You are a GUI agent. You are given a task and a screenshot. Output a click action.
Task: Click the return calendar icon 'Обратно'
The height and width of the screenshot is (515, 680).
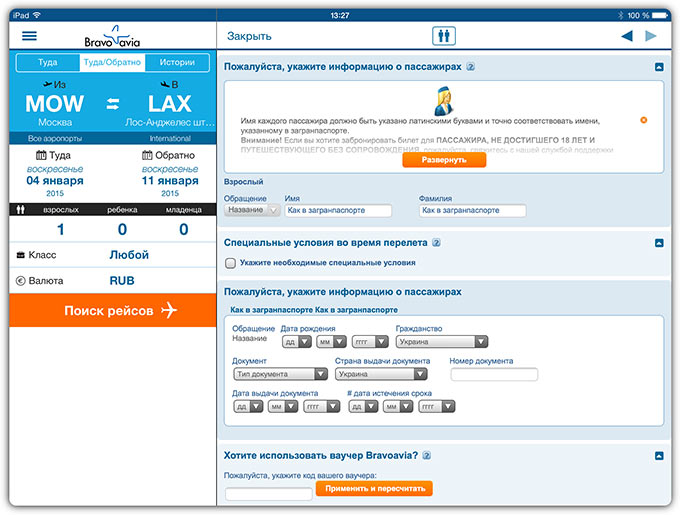(x=147, y=155)
